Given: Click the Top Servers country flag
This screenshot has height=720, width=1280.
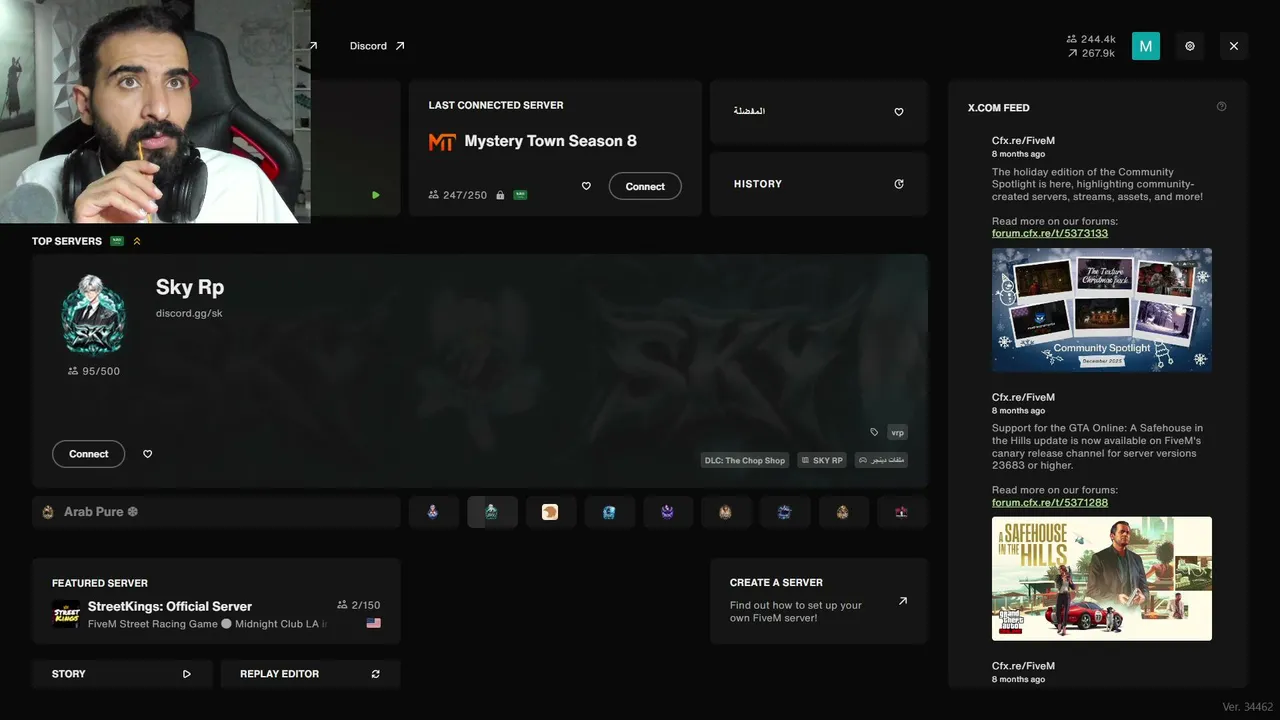Looking at the screenshot, I should (x=117, y=241).
